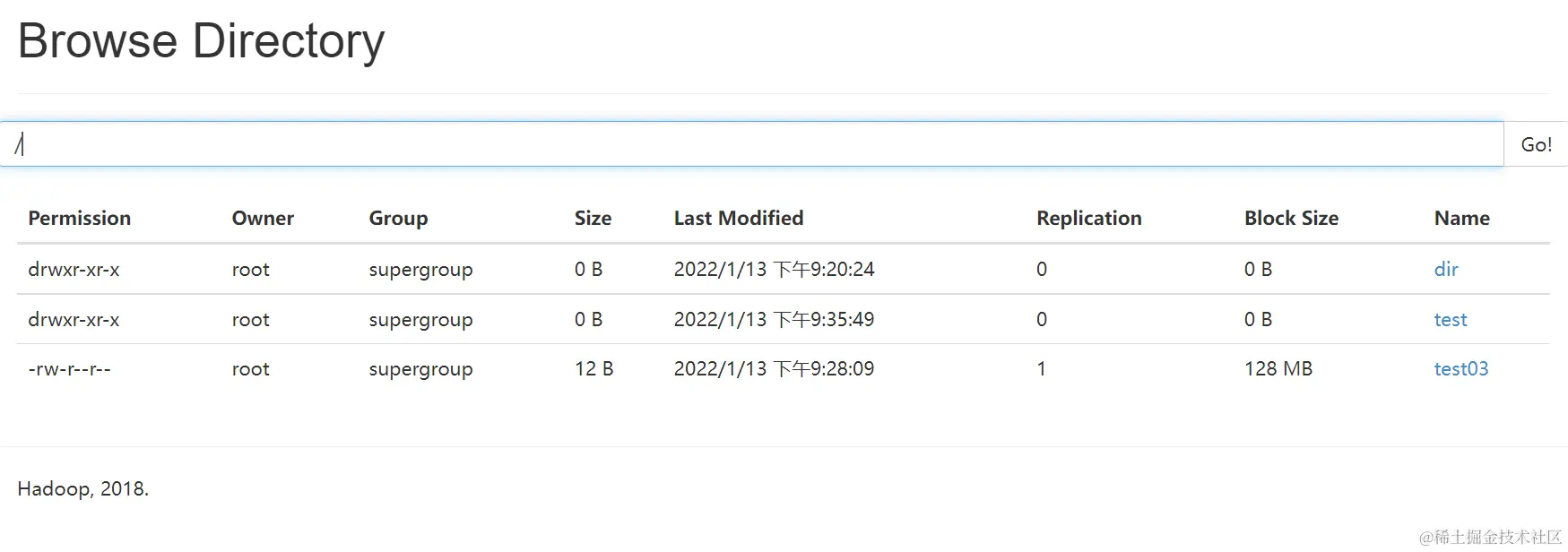This screenshot has width=1568, height=552.
Task: Click replication 0 in test row
Action: click(1042, 319)
